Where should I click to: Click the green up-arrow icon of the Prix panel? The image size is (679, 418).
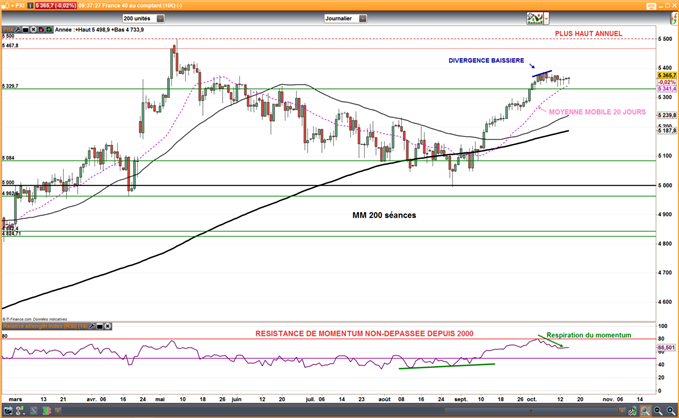point(49,30)
